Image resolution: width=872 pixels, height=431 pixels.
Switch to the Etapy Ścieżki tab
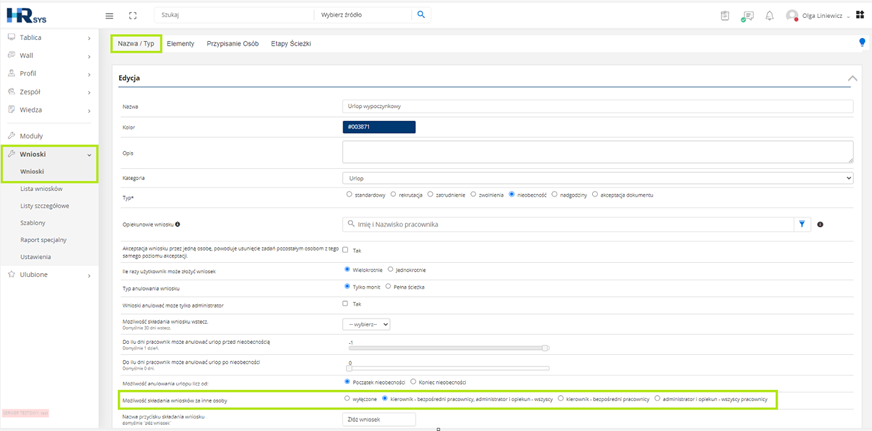coord(291,43)
